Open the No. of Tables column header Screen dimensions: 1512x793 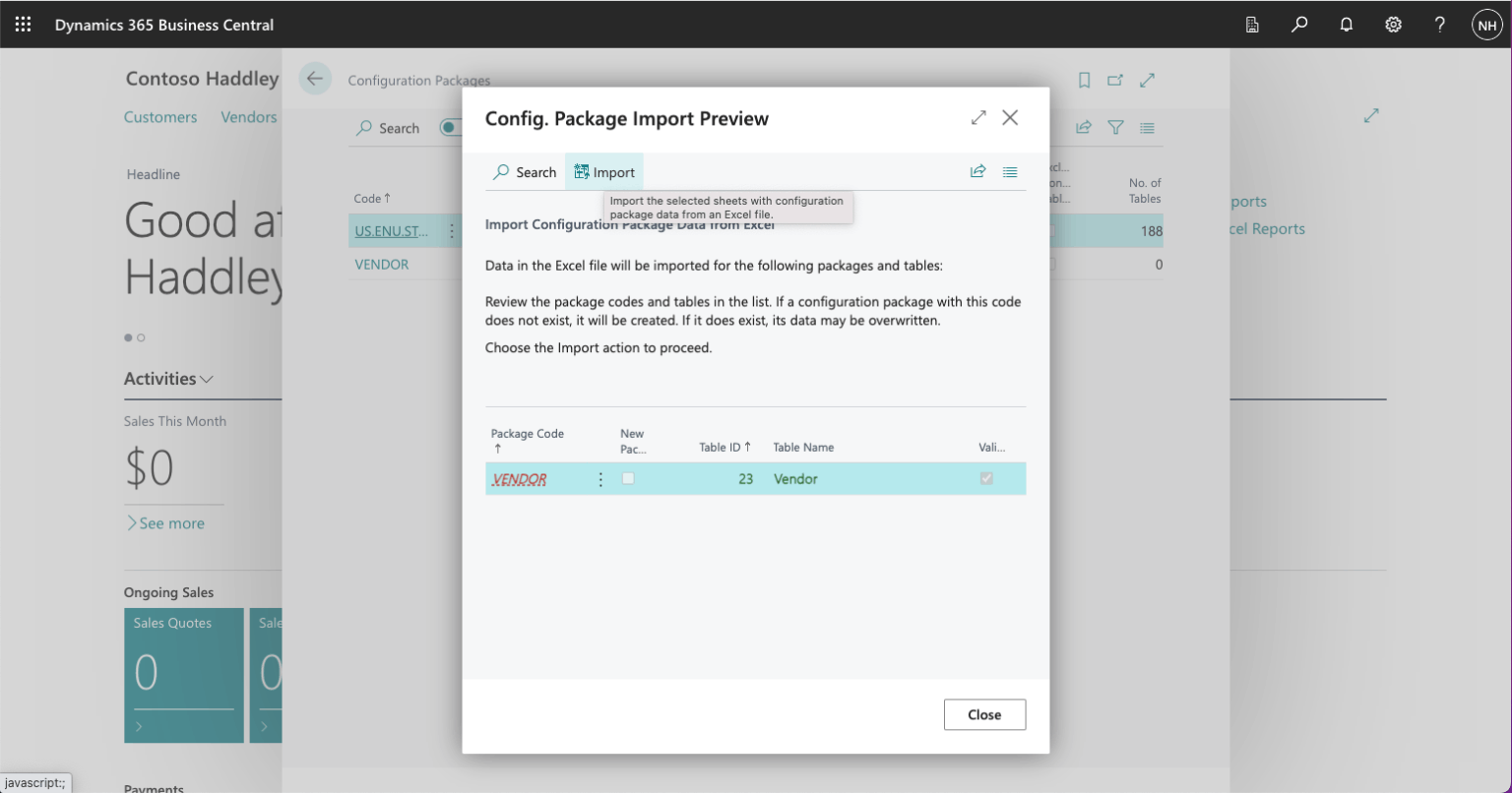(x=1145, y=190)
